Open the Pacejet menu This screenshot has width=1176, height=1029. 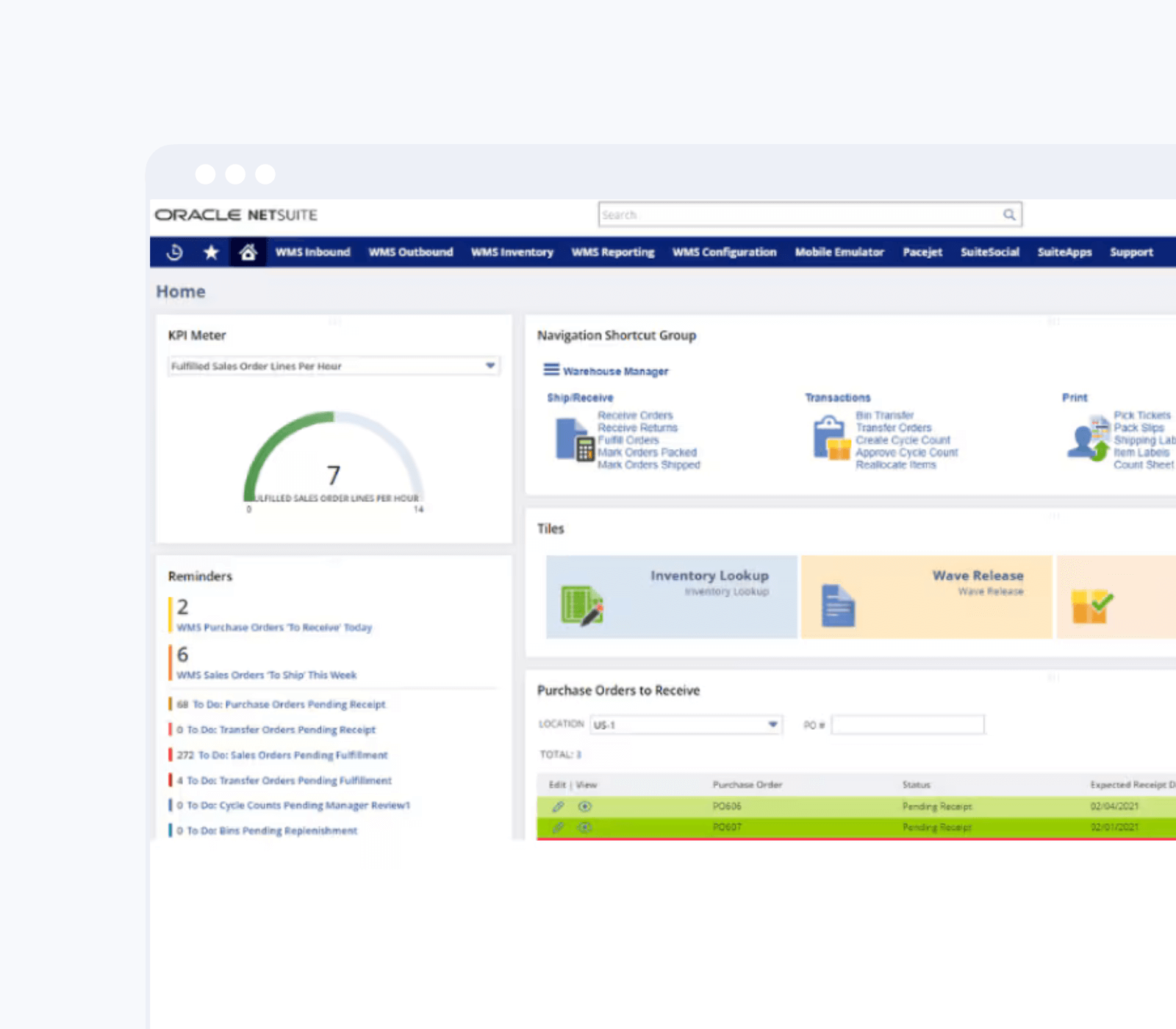(922, 252)
